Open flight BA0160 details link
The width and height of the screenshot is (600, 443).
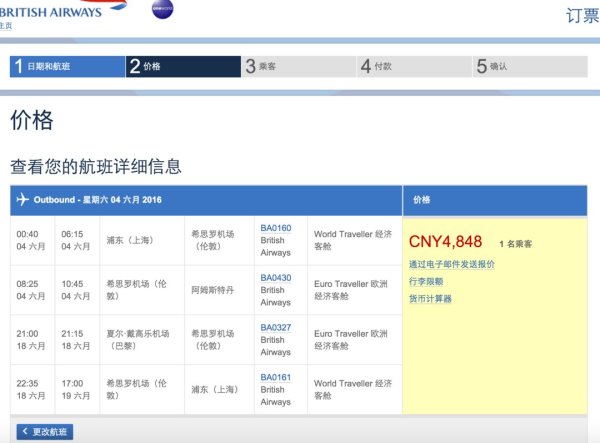[276, 228]
